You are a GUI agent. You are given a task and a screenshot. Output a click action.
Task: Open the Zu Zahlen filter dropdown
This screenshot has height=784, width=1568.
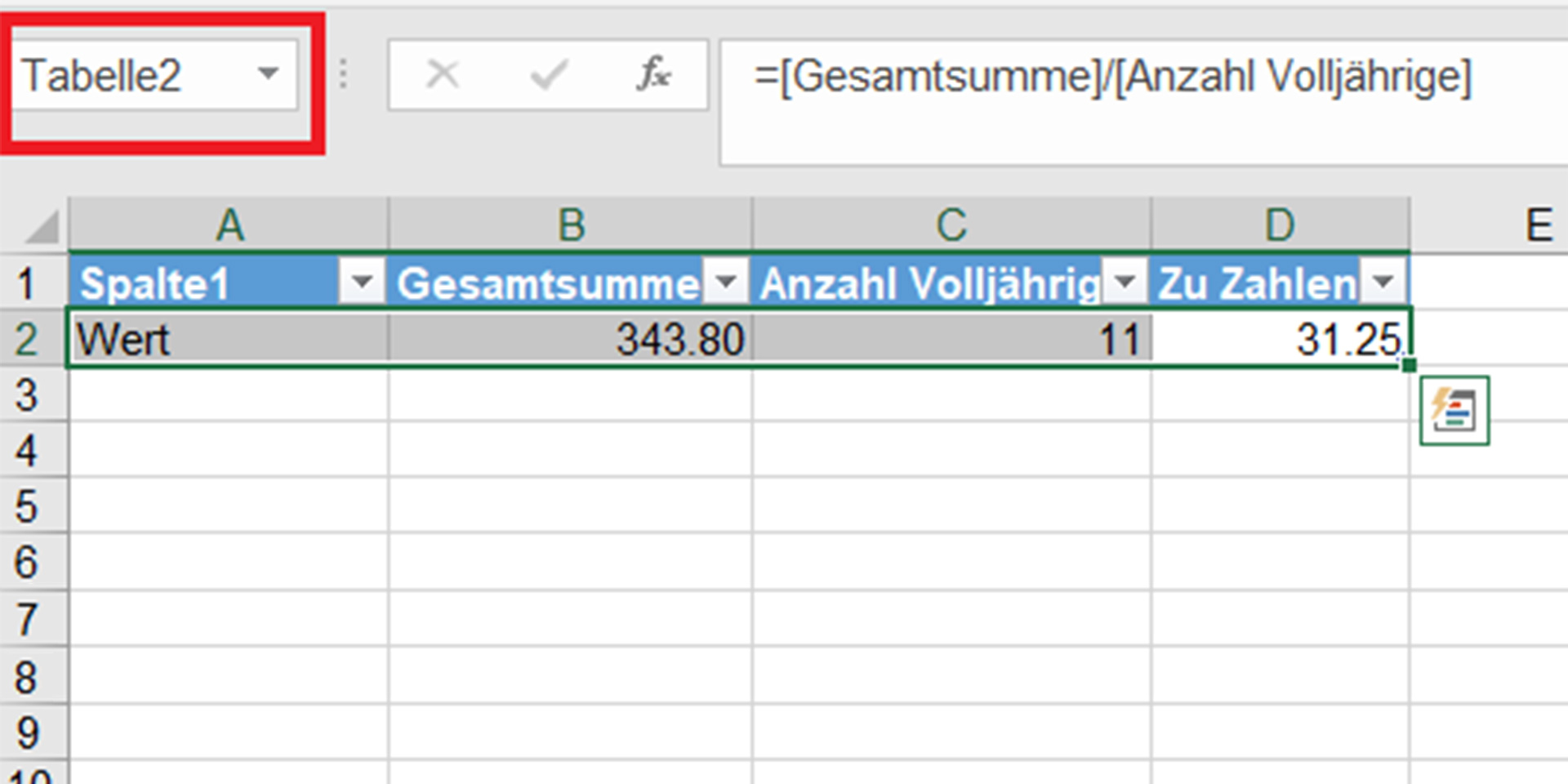[1384, 282]
